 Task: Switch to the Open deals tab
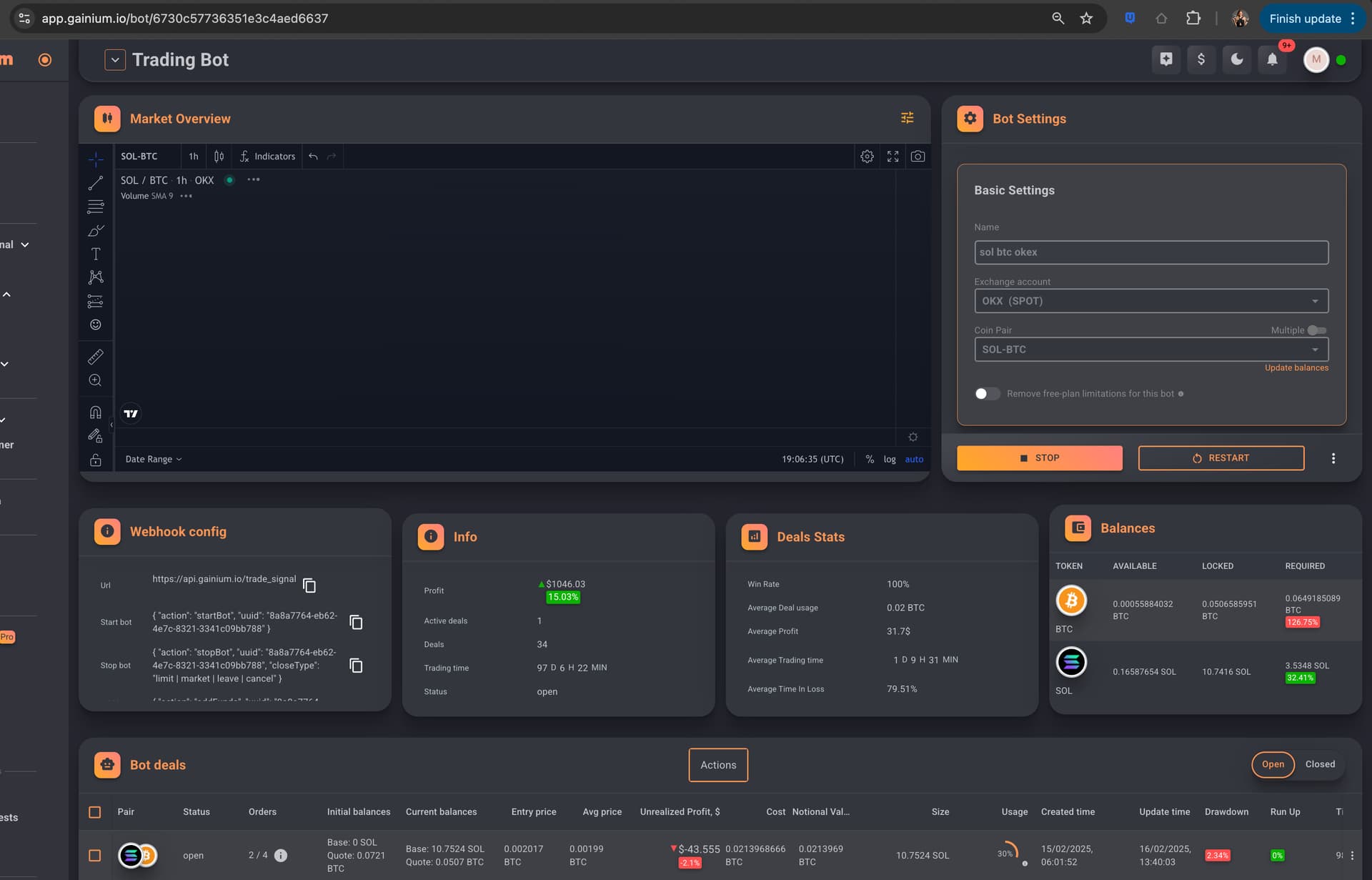click(1273, 764)
